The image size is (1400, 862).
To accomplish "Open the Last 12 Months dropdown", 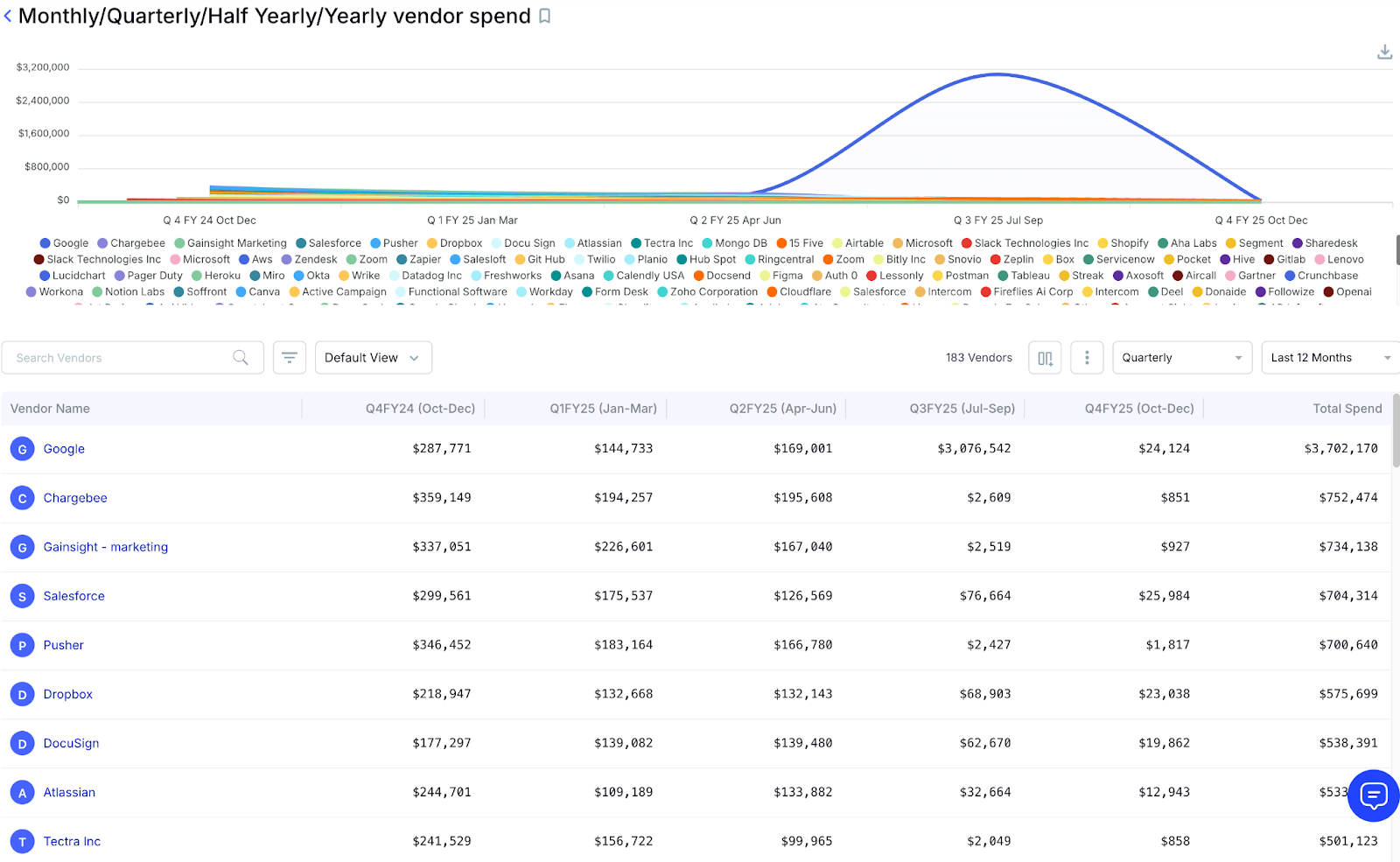I will [1328, 357].
